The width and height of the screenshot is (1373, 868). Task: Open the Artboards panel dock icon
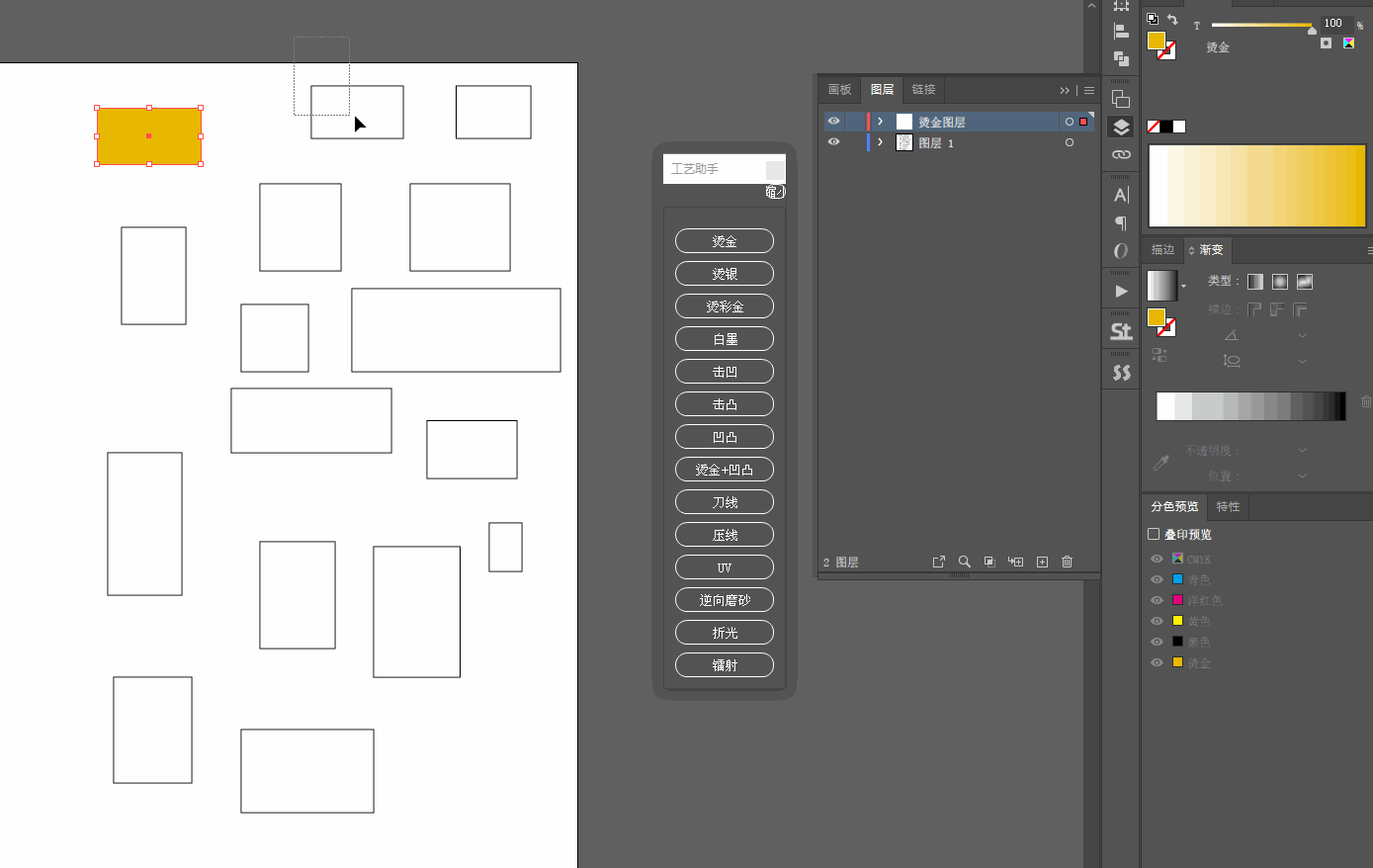1121,99
